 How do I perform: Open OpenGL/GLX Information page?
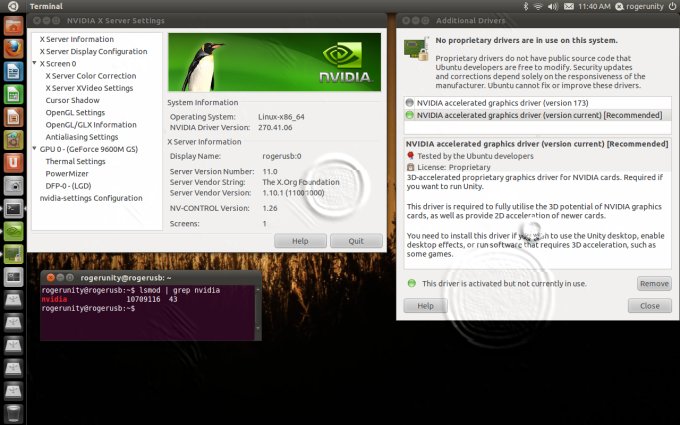(91, 124)
